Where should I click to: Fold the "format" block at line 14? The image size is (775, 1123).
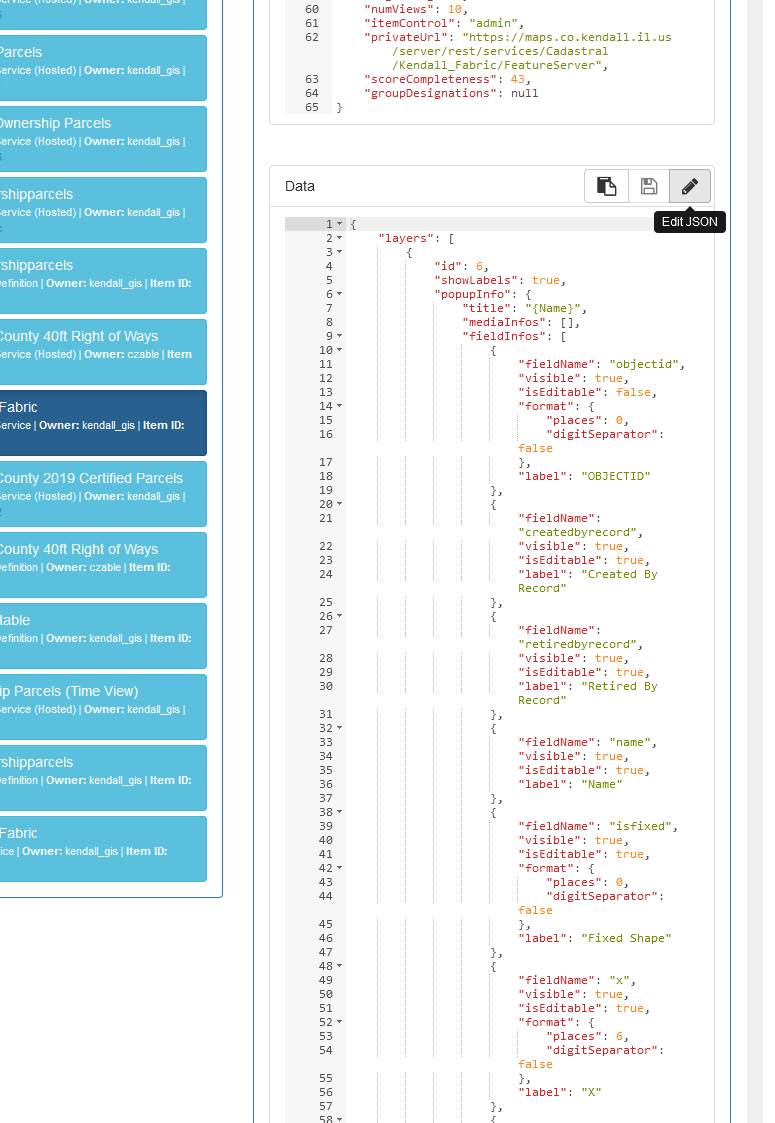tap(340, 406)
